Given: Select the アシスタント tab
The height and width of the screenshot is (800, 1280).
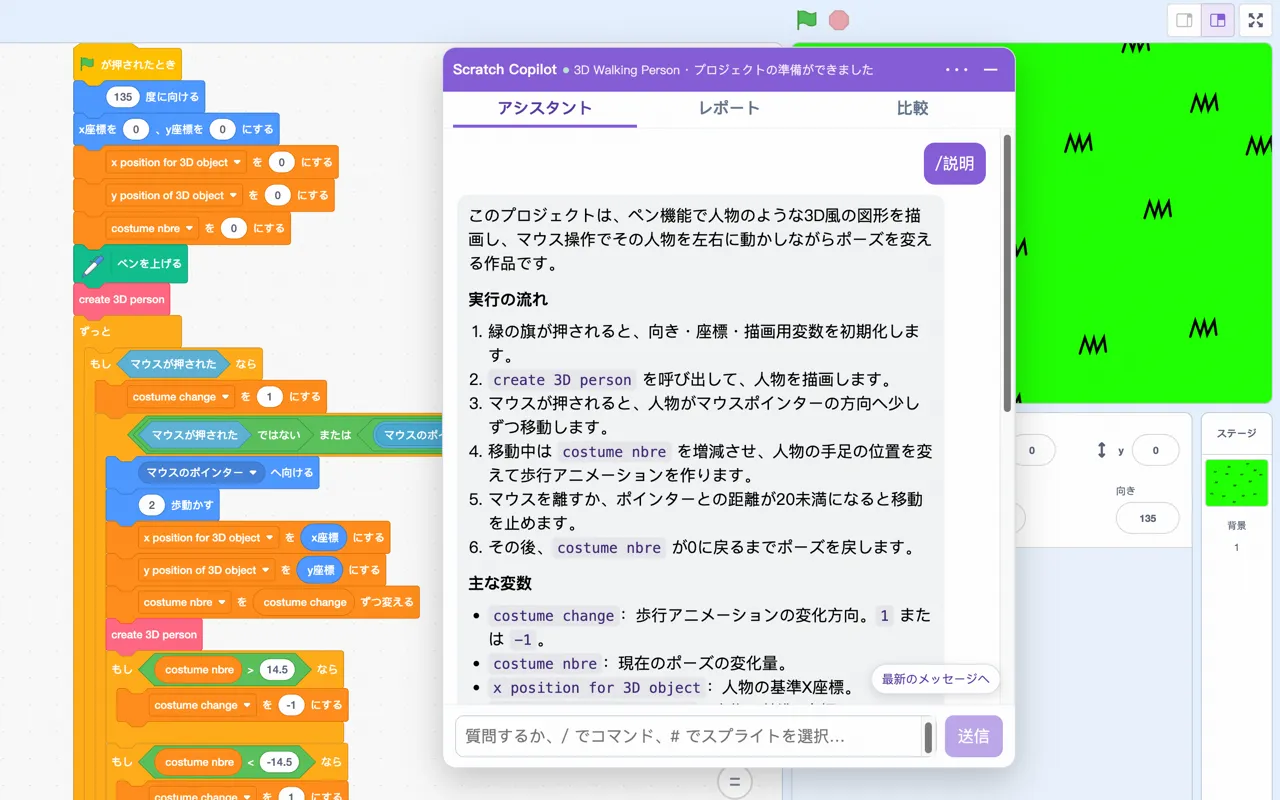Looking at the screenshot, I should pos(545,108).
